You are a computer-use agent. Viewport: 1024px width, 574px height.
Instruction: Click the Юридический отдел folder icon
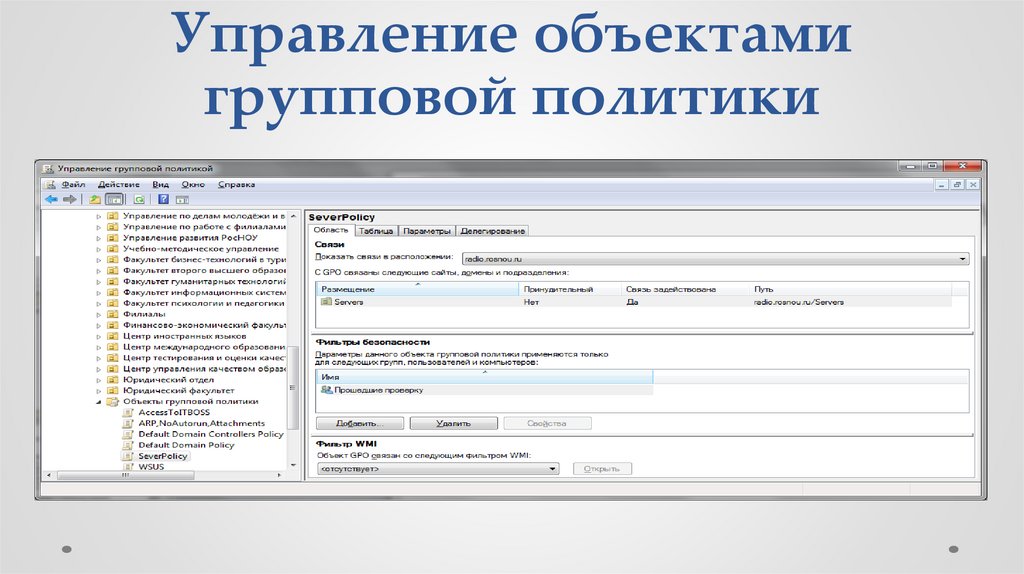[x=112, y=379]
